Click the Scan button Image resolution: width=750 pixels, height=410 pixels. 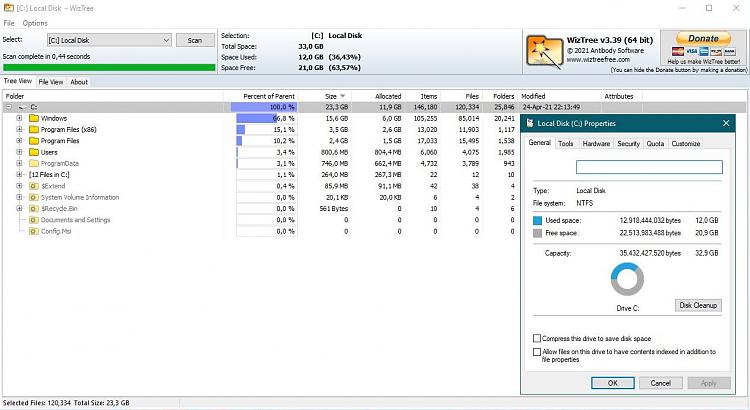coord(195,40)
